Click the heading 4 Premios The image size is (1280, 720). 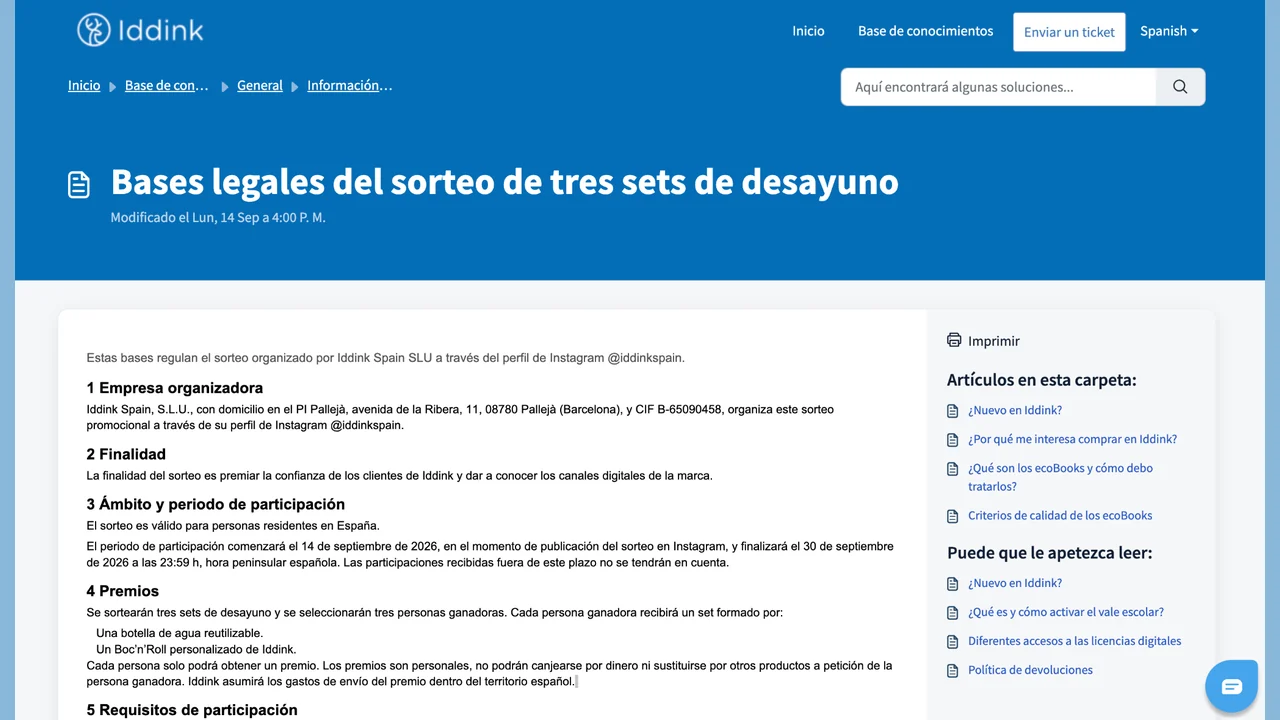[x=123, y=591]
